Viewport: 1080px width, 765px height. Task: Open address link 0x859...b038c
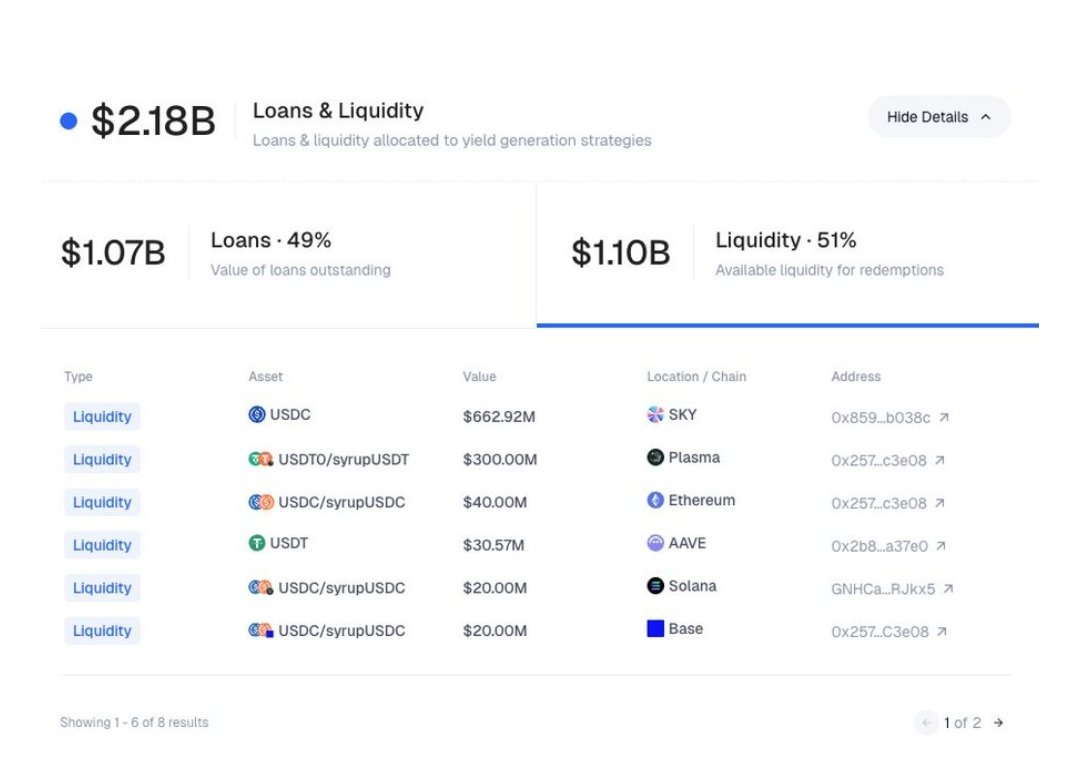pyautogui.click(x=880, y=418)
